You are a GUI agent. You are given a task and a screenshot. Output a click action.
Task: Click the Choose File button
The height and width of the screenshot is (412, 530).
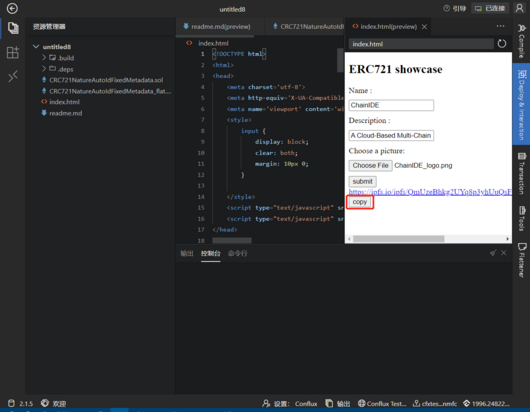click(370, 166)
